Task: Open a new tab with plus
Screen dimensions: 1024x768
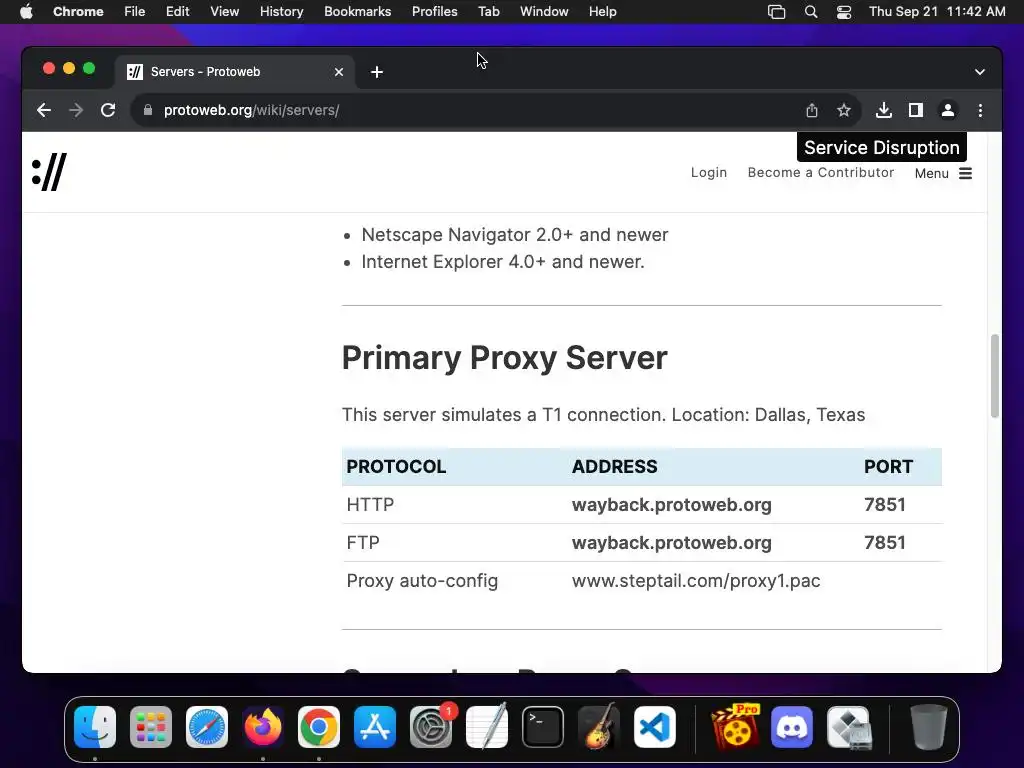Action: coord(377,72)
